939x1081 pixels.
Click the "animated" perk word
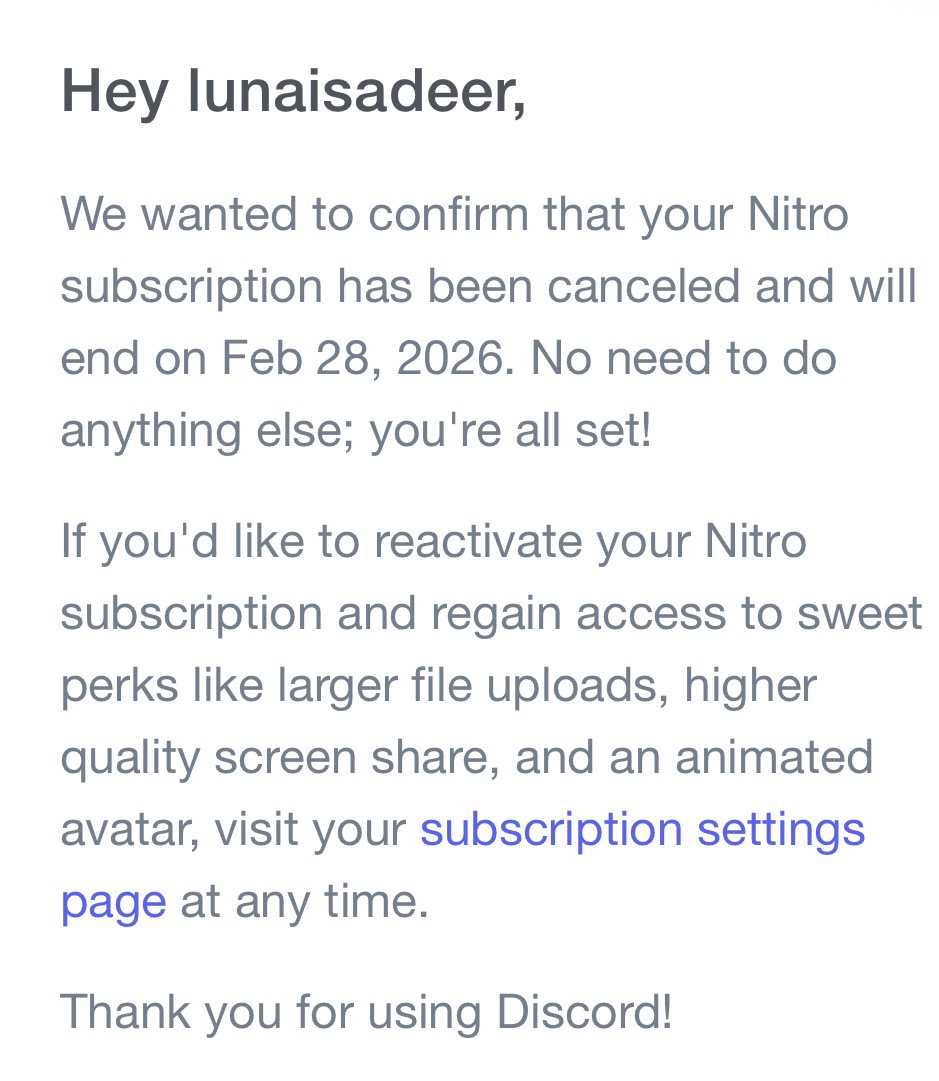773,757
